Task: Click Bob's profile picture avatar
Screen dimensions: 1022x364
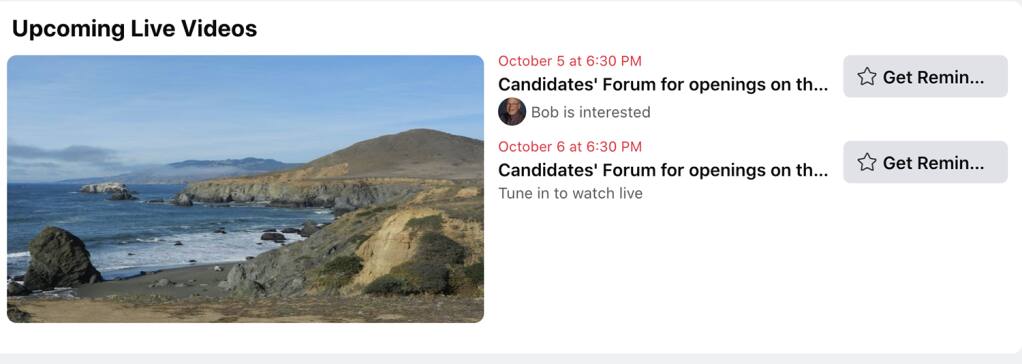Action: point(512,112)
